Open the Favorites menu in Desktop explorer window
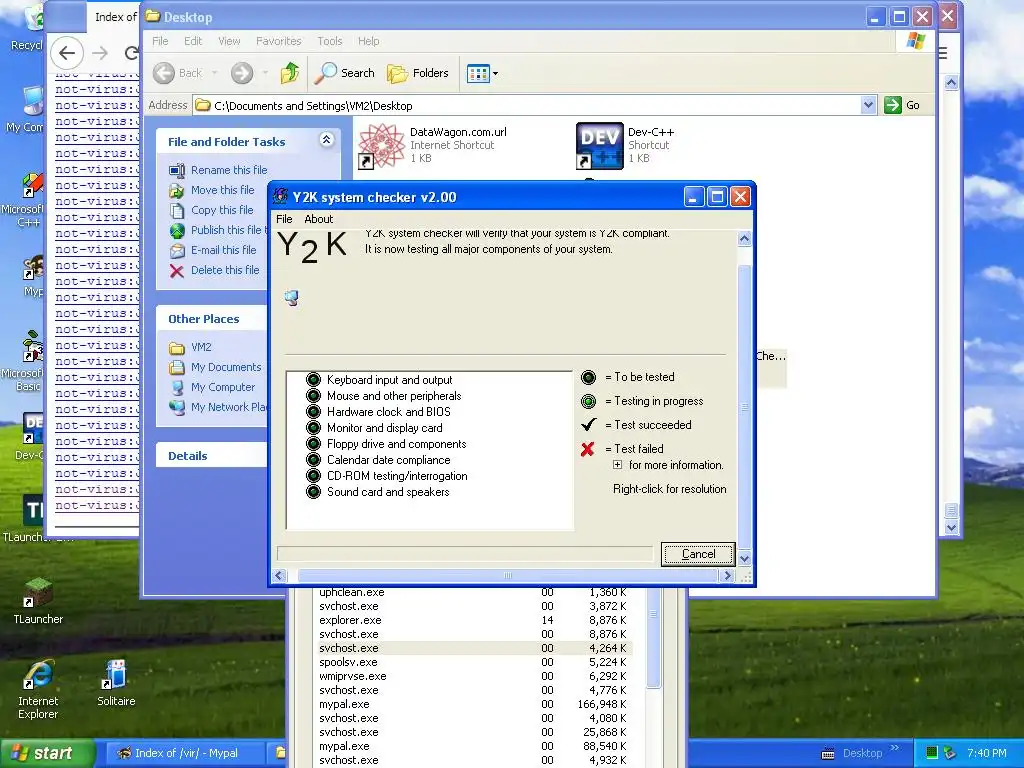The image size is (1024, 768). 279,41
